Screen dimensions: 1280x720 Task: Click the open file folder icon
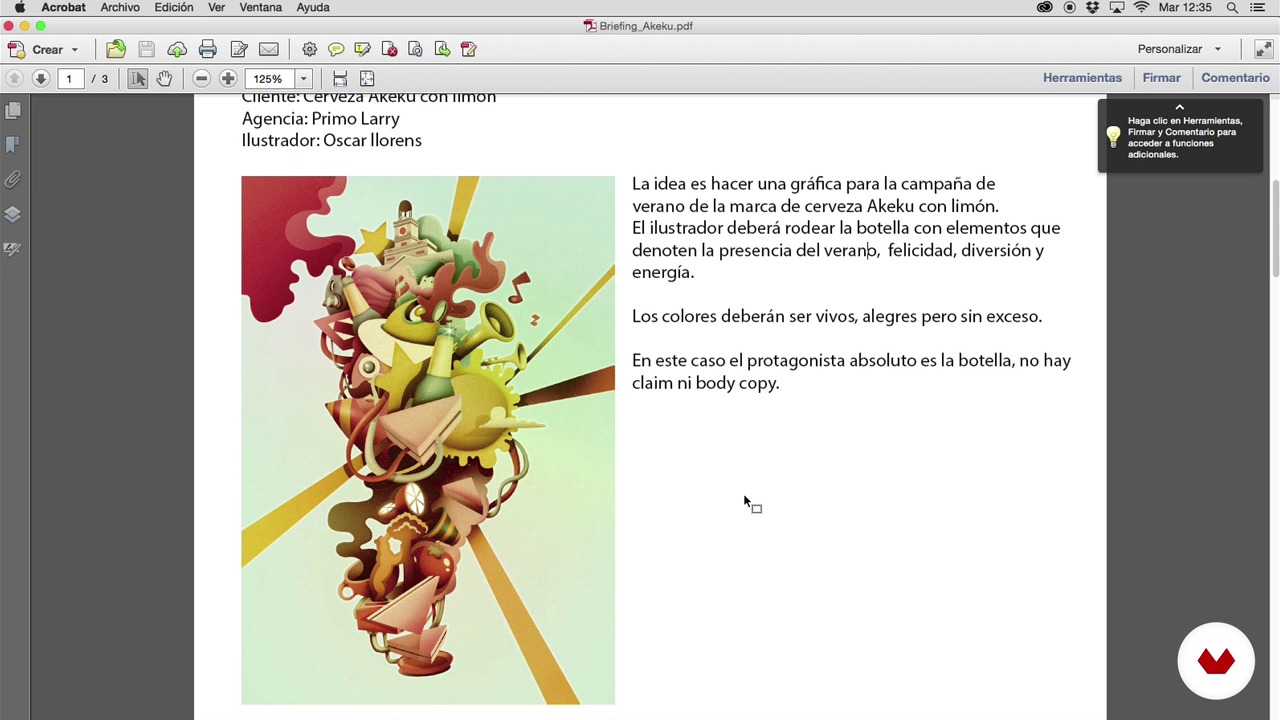click(116, 49)
